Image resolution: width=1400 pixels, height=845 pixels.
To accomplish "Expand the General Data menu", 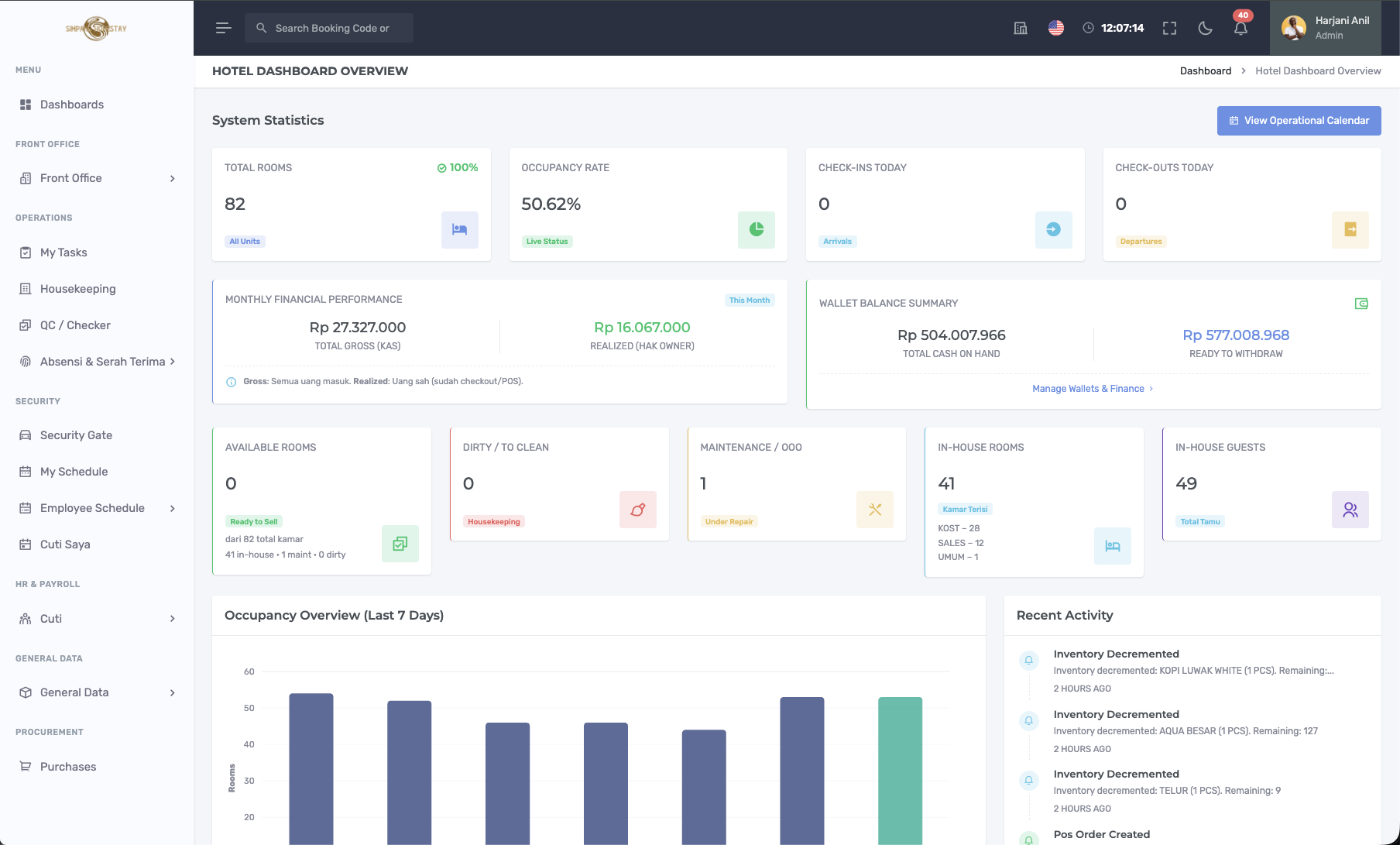I will (x=97, y=692).
